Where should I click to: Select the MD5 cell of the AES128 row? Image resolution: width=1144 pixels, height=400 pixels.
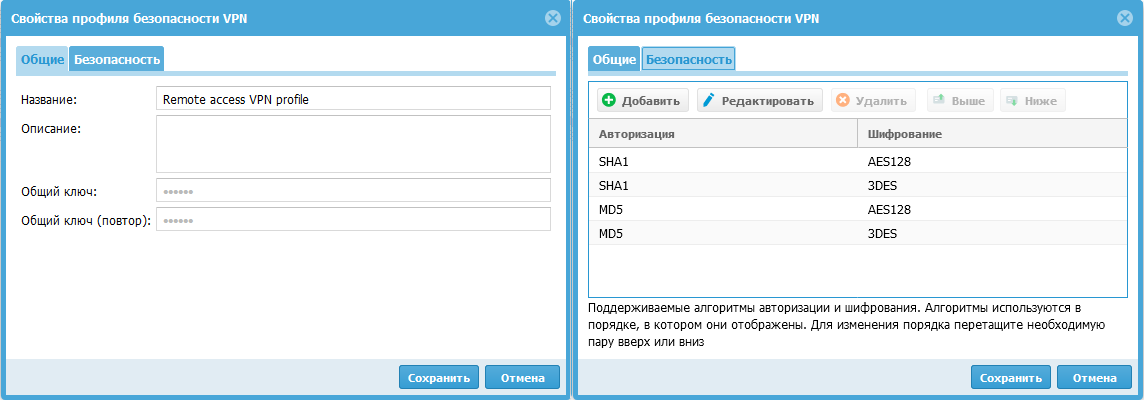tap(723, 209)
